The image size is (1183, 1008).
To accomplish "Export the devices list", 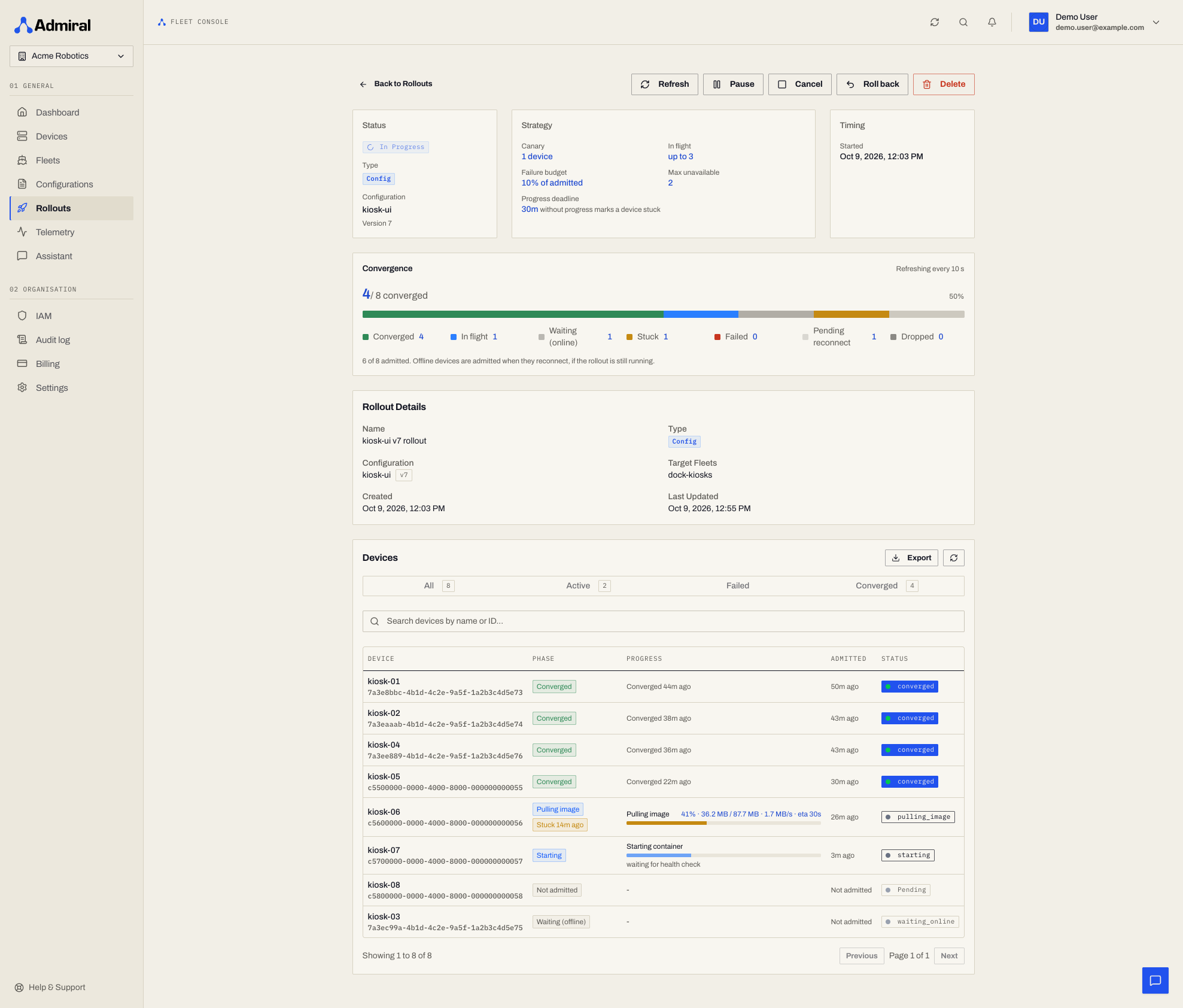I will 911,558.
